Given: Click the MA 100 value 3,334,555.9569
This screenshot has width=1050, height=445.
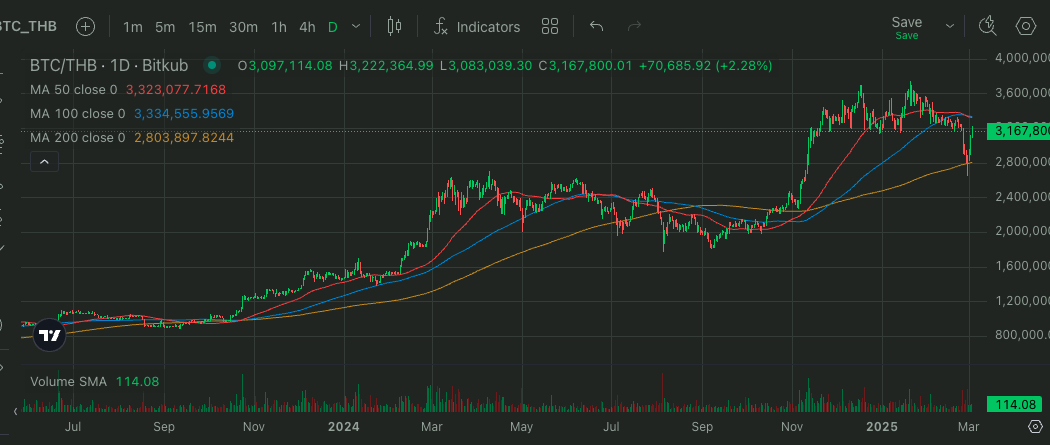Looking at the screenshot, I should click(184, 114).
